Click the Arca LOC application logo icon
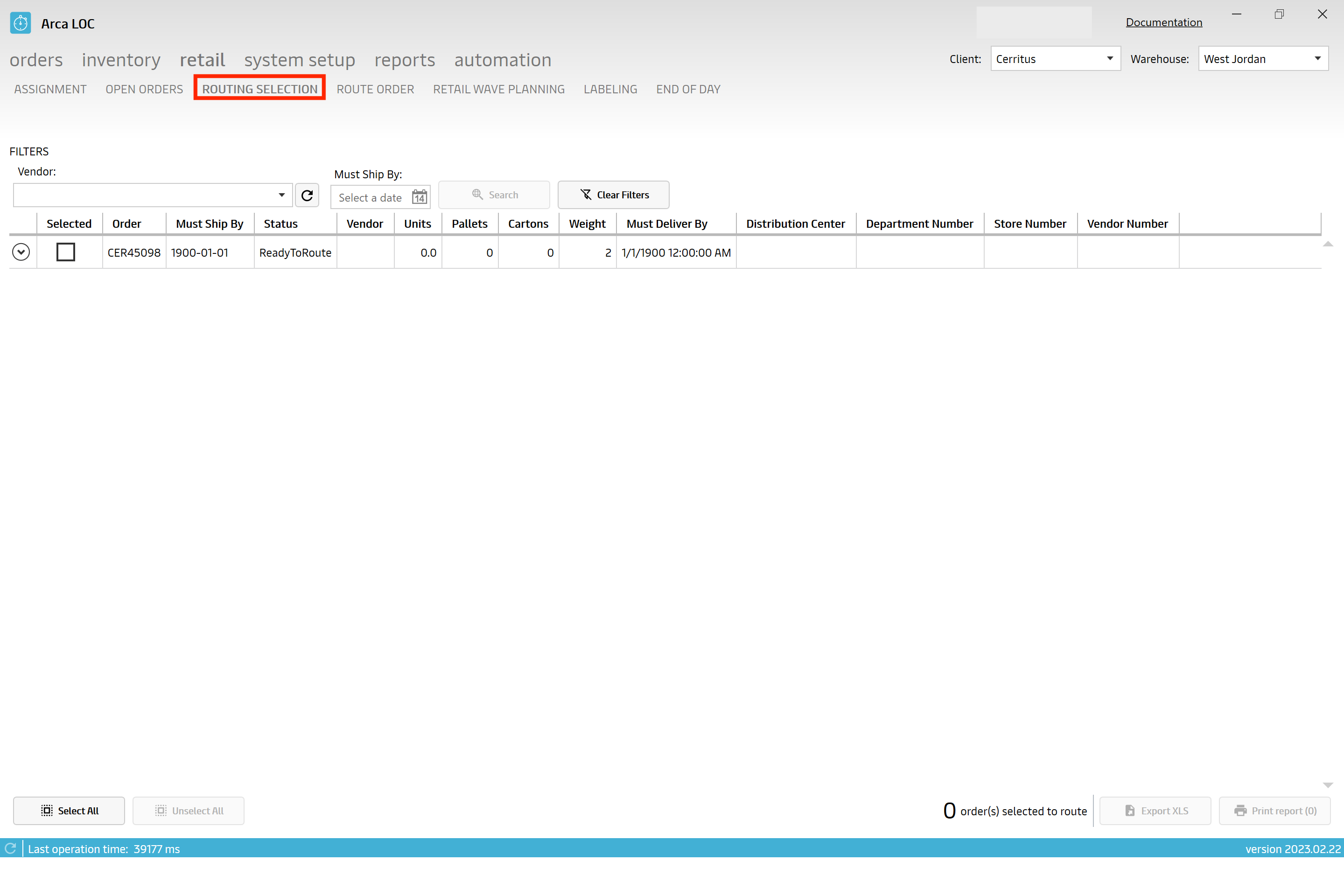This screenshot has width=1344, height=896. click(20, 22)
